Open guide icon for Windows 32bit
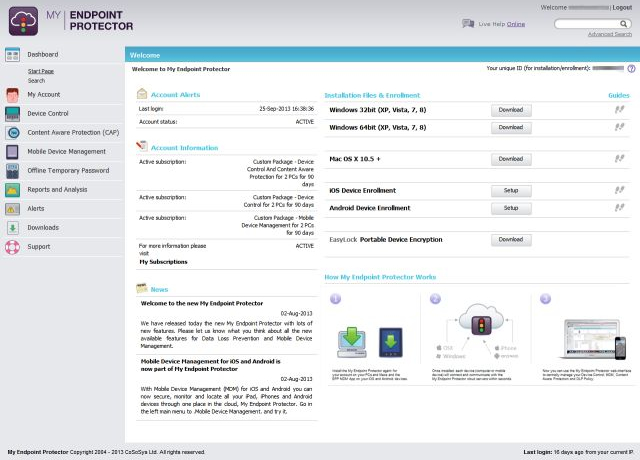 click(619, 109)
